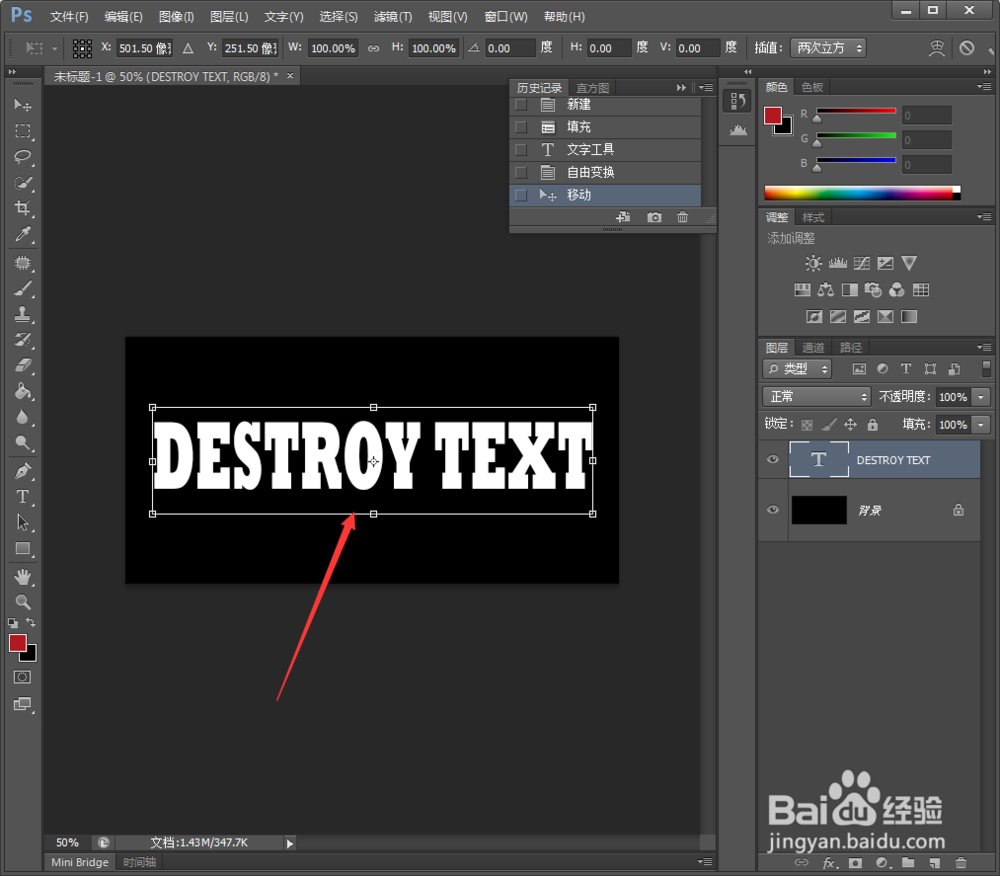Open 时间轴 timeline panel tab
This screenshot has width=1000, height=876.
[x=139, y=862]
